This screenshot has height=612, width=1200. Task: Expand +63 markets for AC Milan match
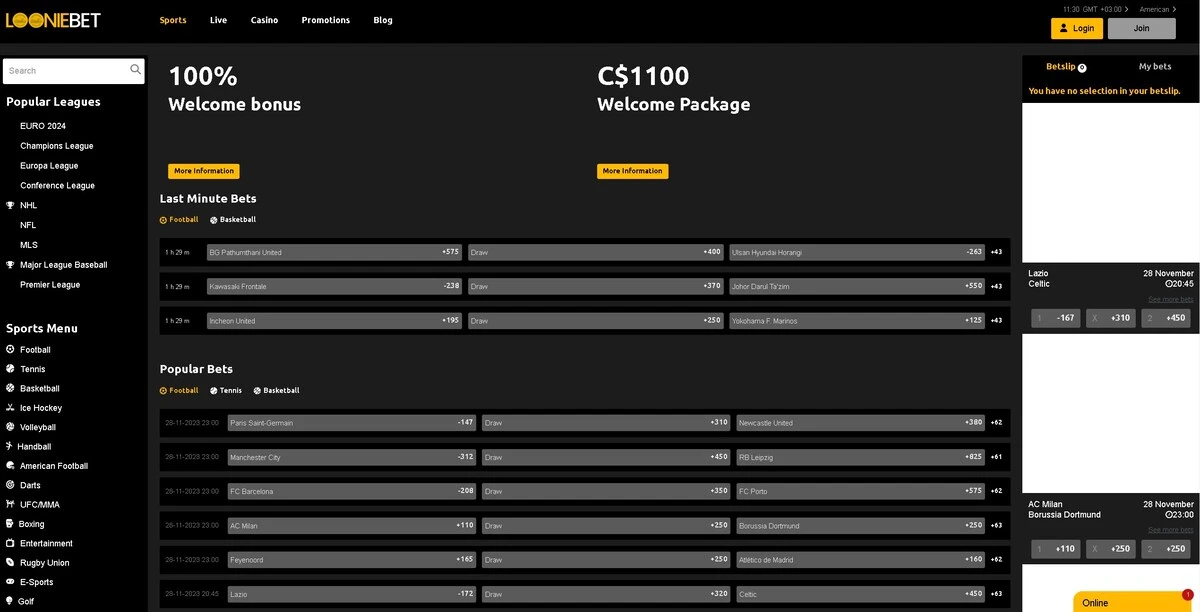(x=996, y=525)
